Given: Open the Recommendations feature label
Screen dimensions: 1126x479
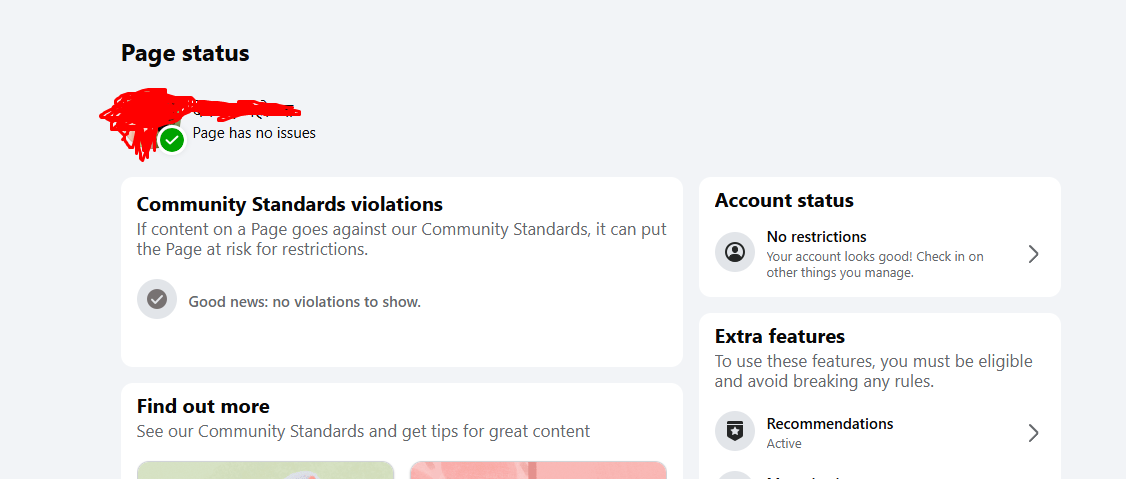Looking at the screenshot, I should pos(829,424).
